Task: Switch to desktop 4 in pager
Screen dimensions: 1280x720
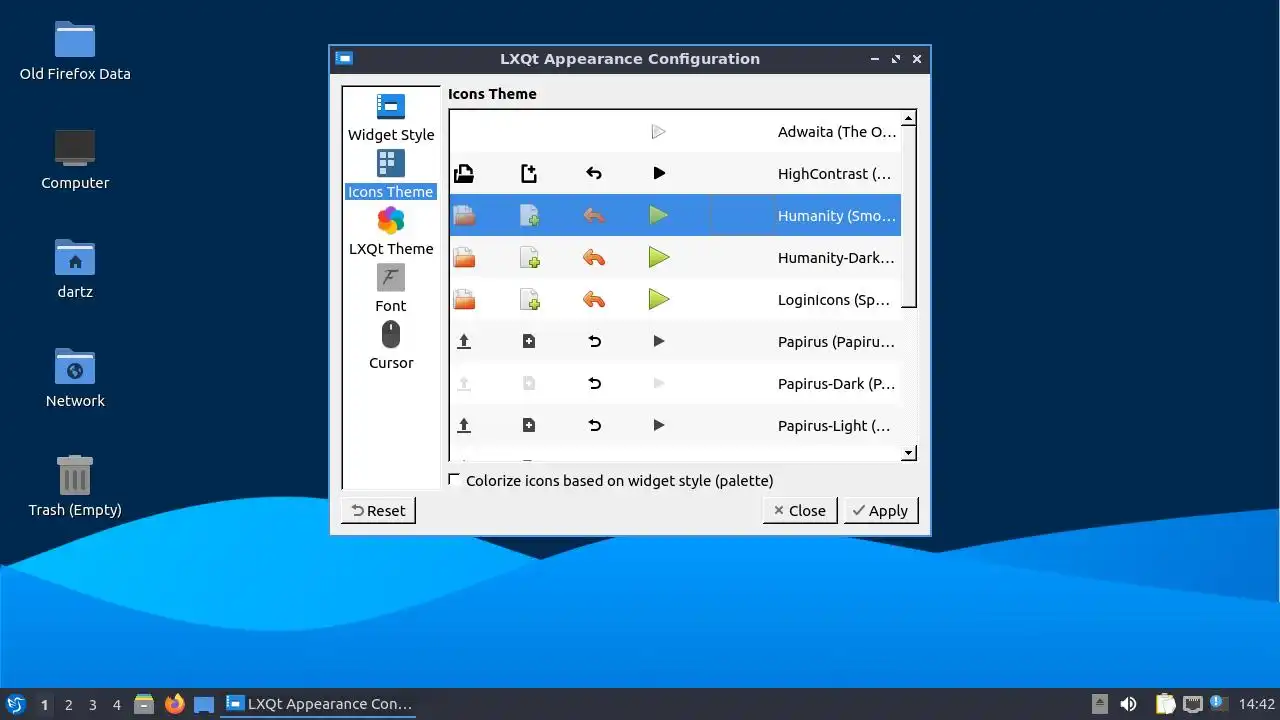Action: pos(117,705)
